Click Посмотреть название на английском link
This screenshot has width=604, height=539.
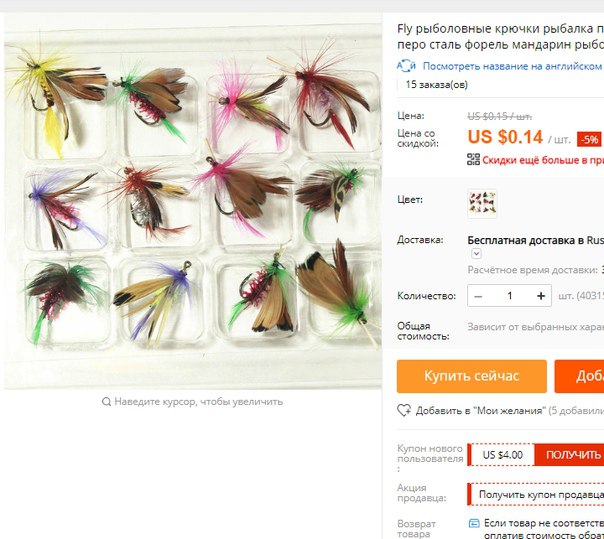(512, 66)
